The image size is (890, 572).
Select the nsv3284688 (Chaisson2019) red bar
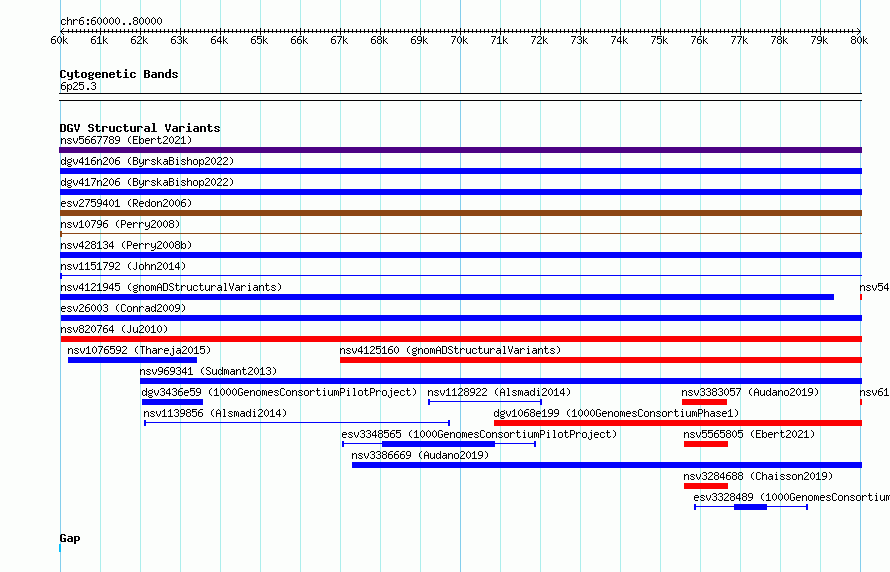706,486
